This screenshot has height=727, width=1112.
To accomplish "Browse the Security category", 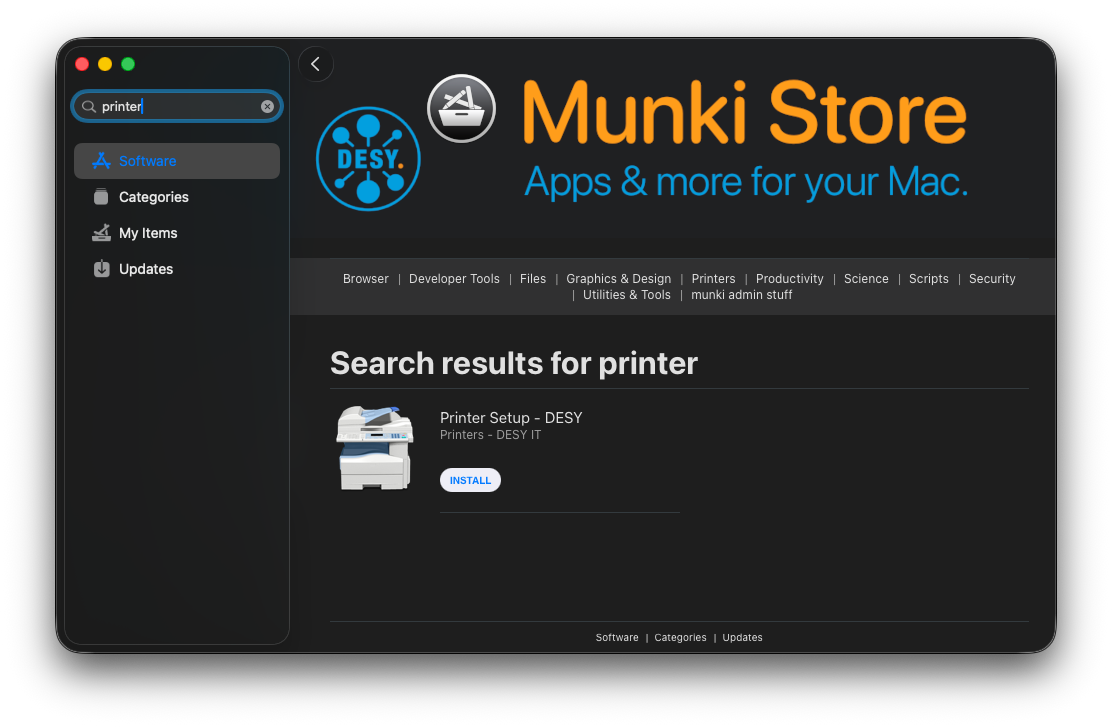I will [991, 279].
